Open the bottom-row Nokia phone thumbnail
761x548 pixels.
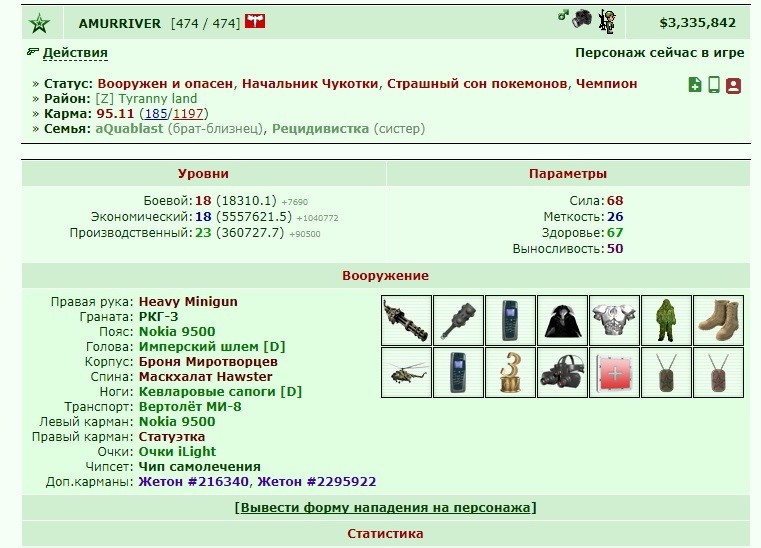(458, 372)
